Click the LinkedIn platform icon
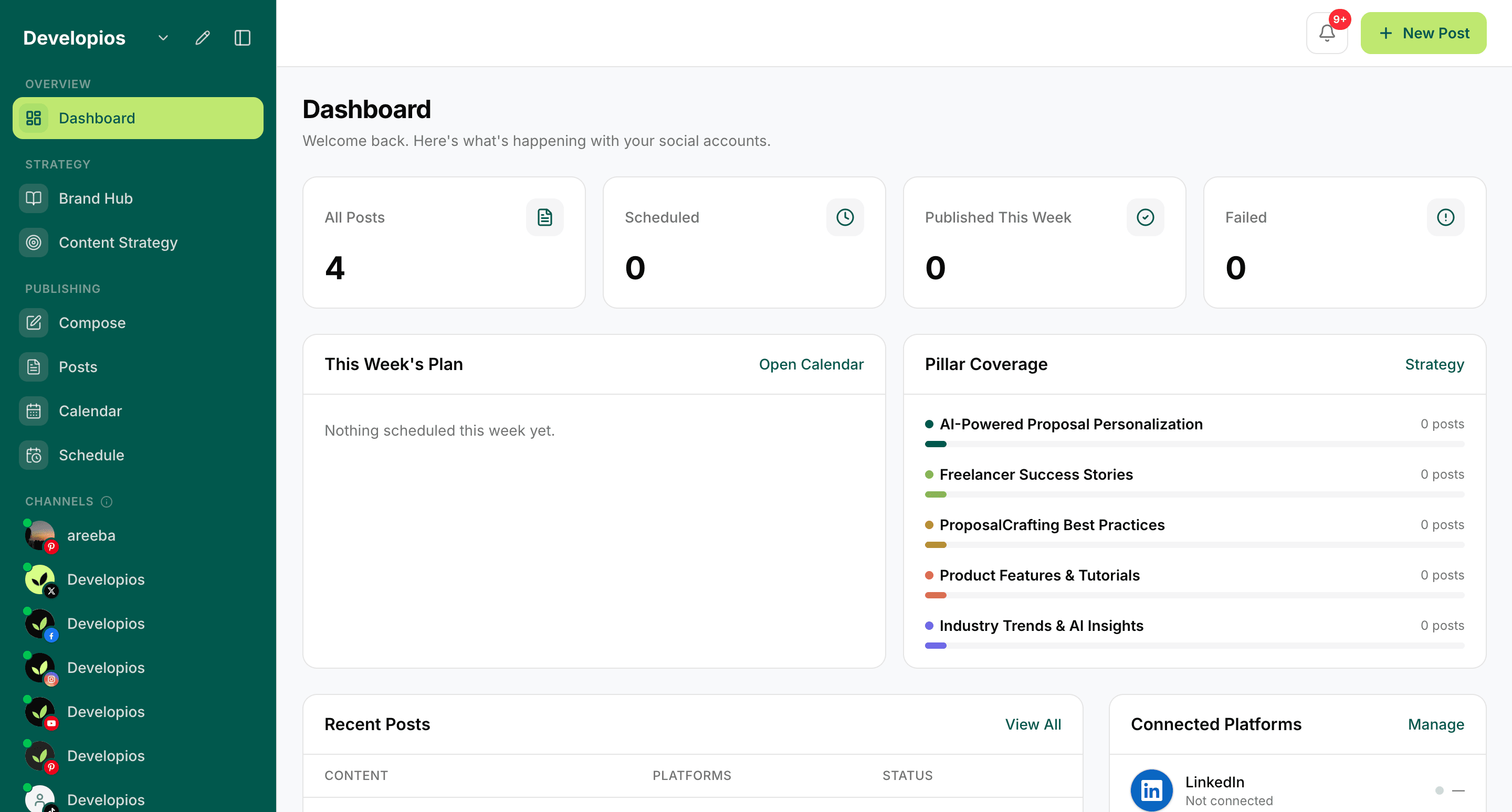Image resolution: width=1512 pixels, height=812 pixels. coord(1152,790)
